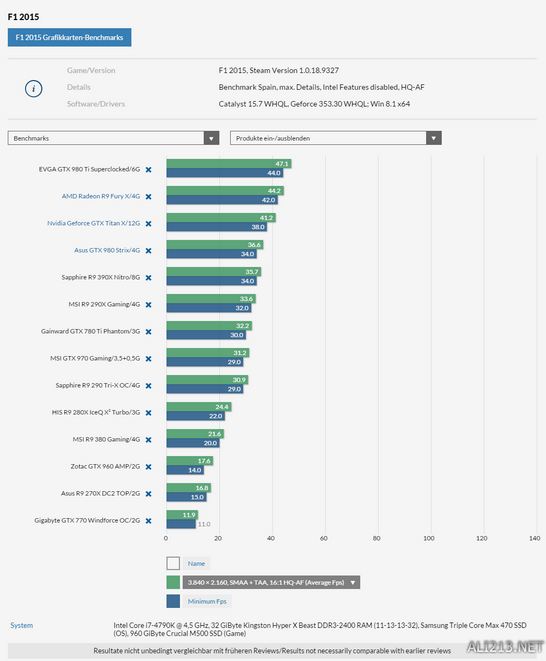Remove Sapphire R9 290 Tri-X OC row
The image size is (546, 661).
click(x=148, y=385)
